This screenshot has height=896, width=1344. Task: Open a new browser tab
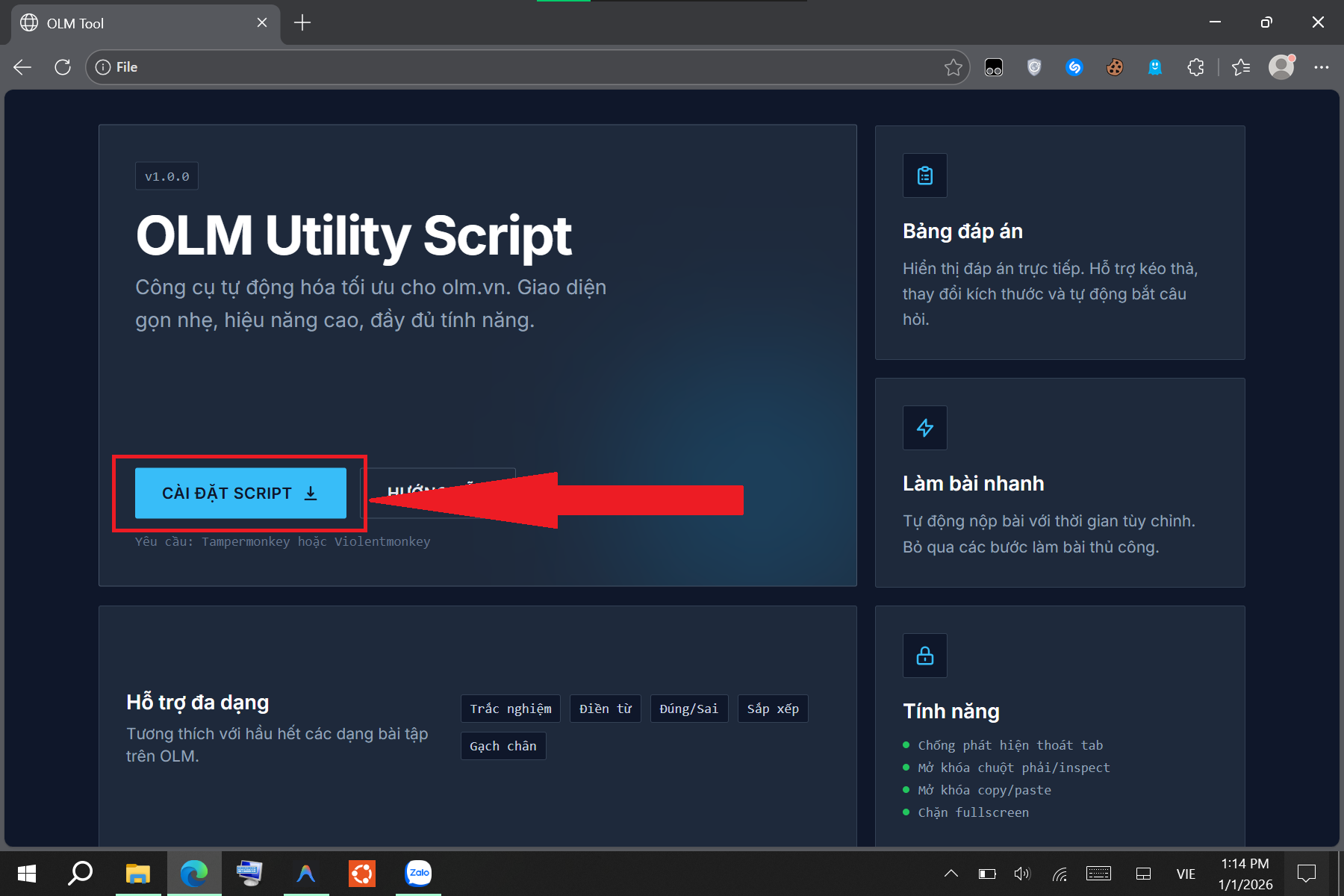click(302, 22)
